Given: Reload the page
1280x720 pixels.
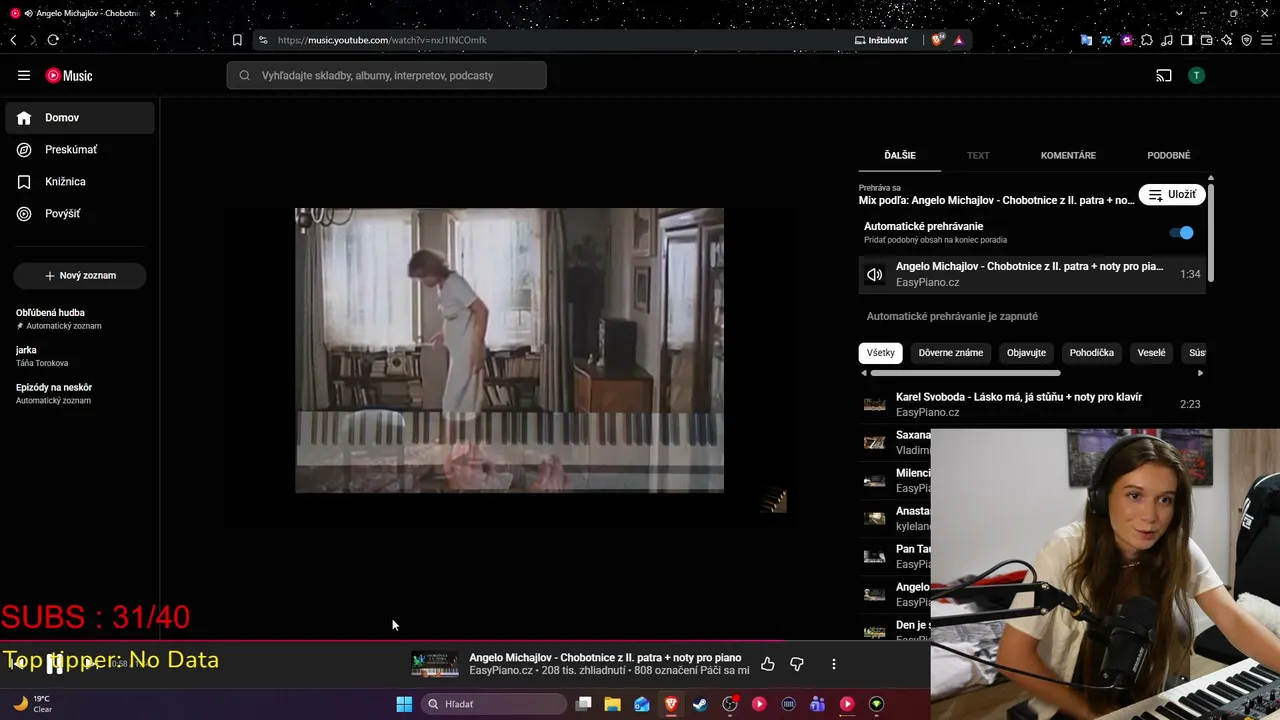Looking at the screenshot, I should 53,40.
